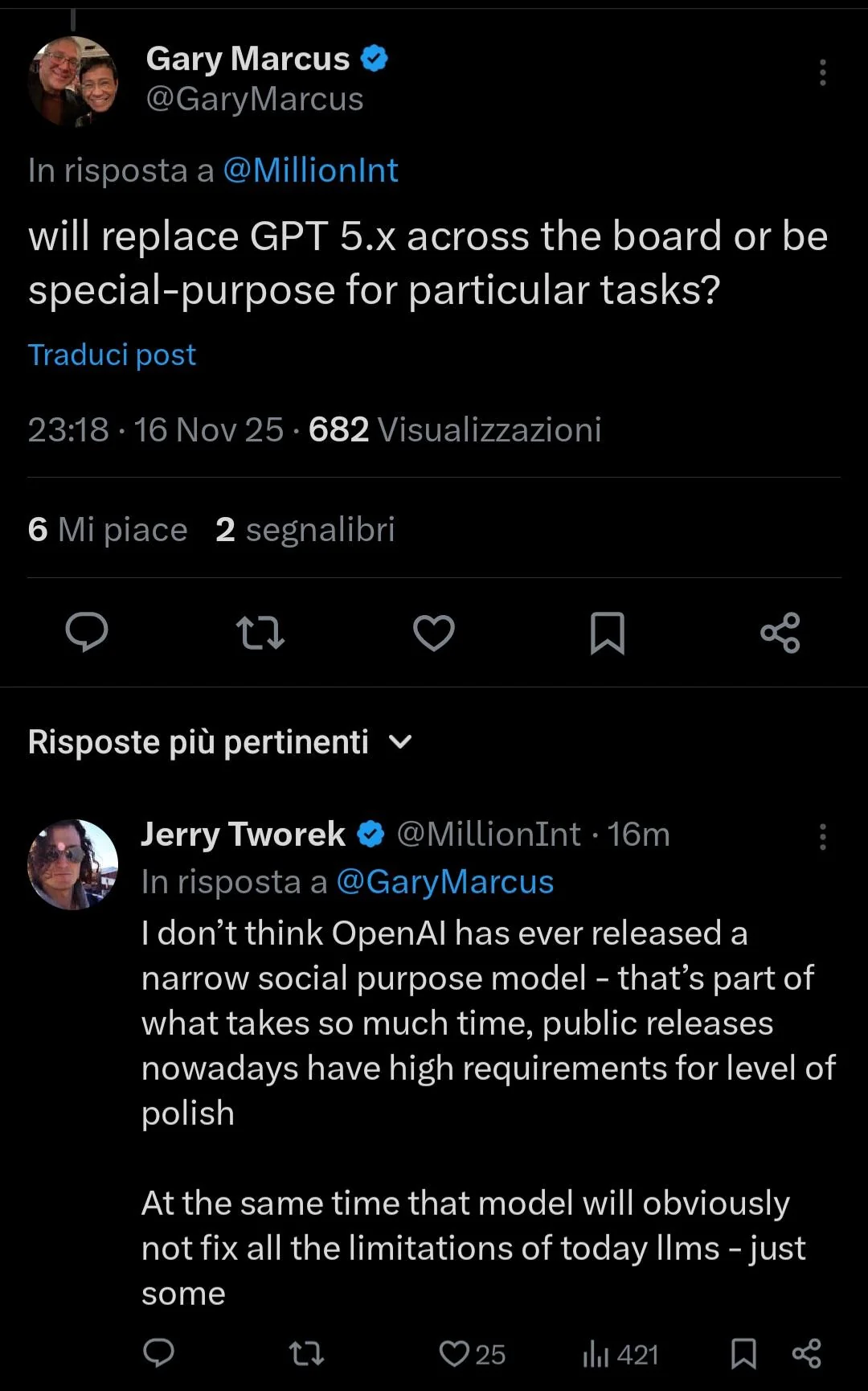
Task: Open Jerry Tworek's profile picture
Action: 73,864
